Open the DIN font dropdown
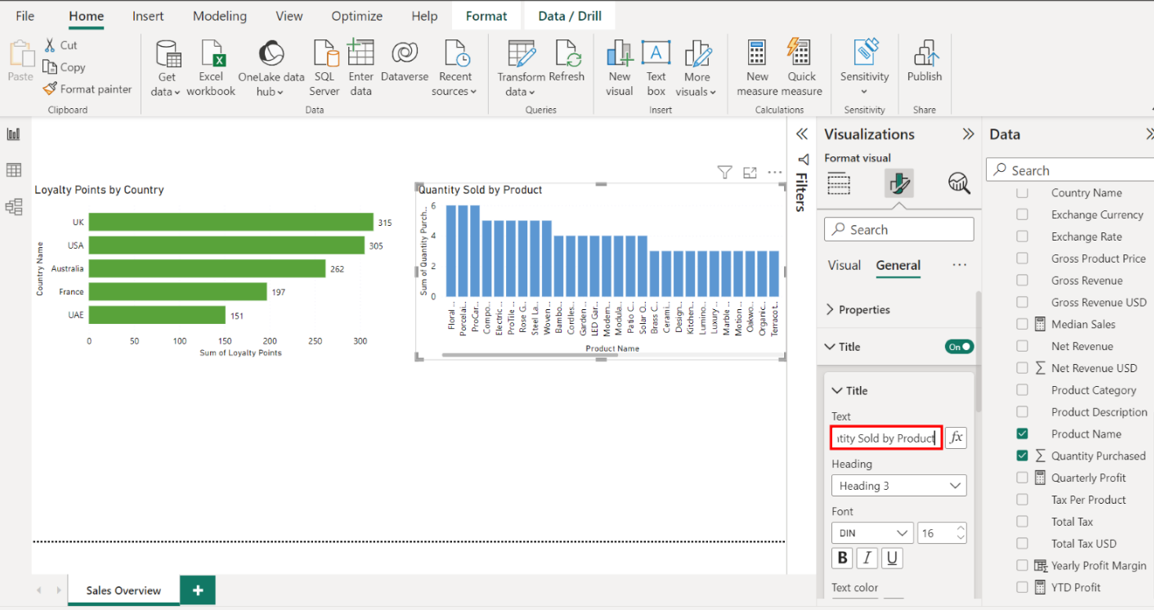 pyautogui.click(x=871, y=533)
